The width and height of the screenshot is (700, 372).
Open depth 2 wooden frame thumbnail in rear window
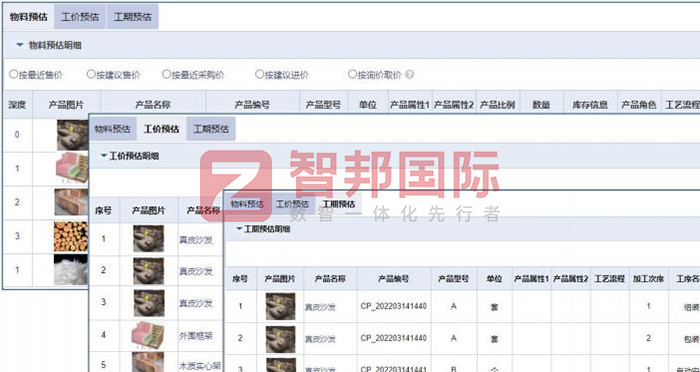[71, 202]
